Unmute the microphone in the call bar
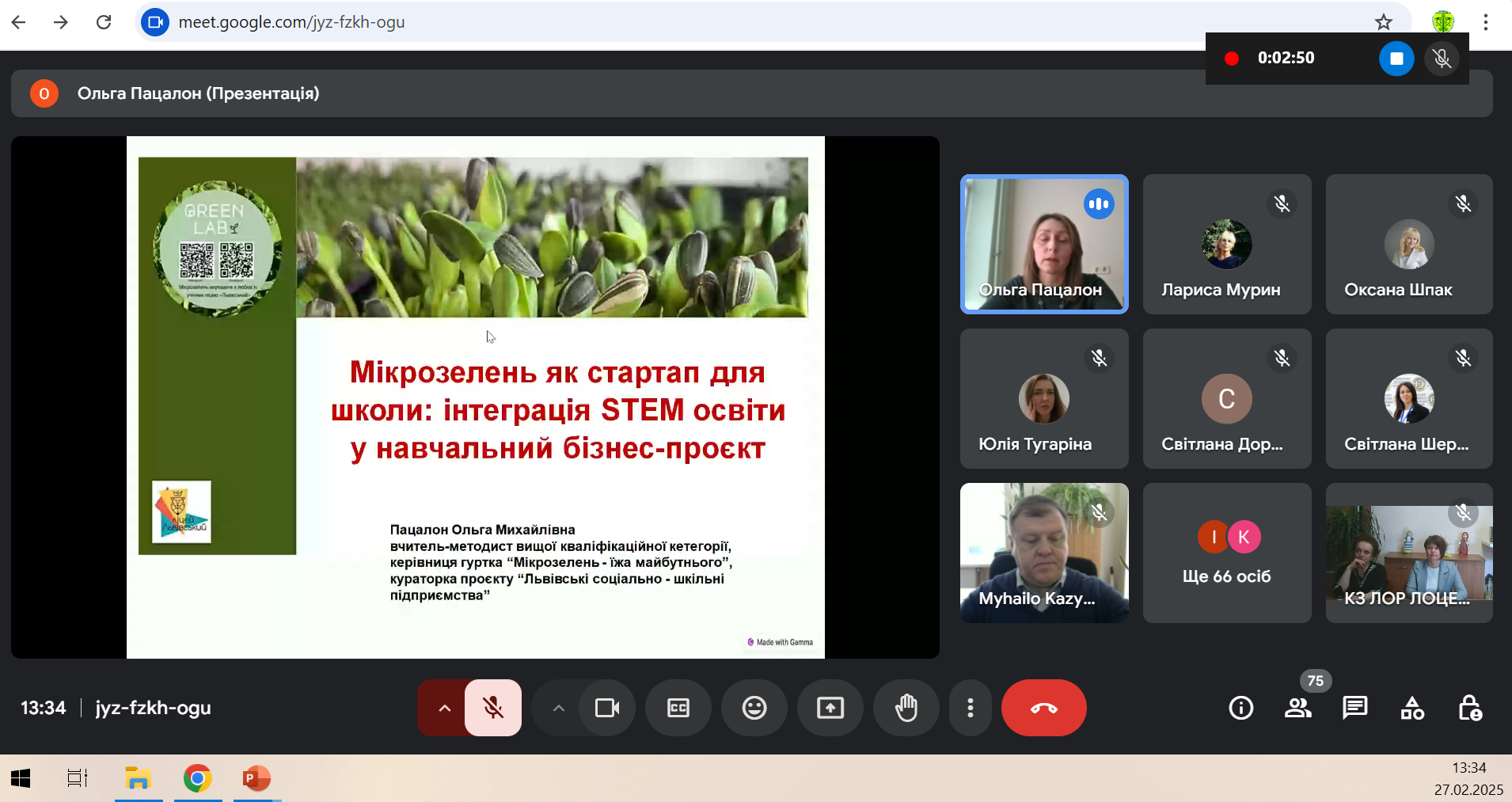This screenshot has width=1512, height=802. [492, 708]
